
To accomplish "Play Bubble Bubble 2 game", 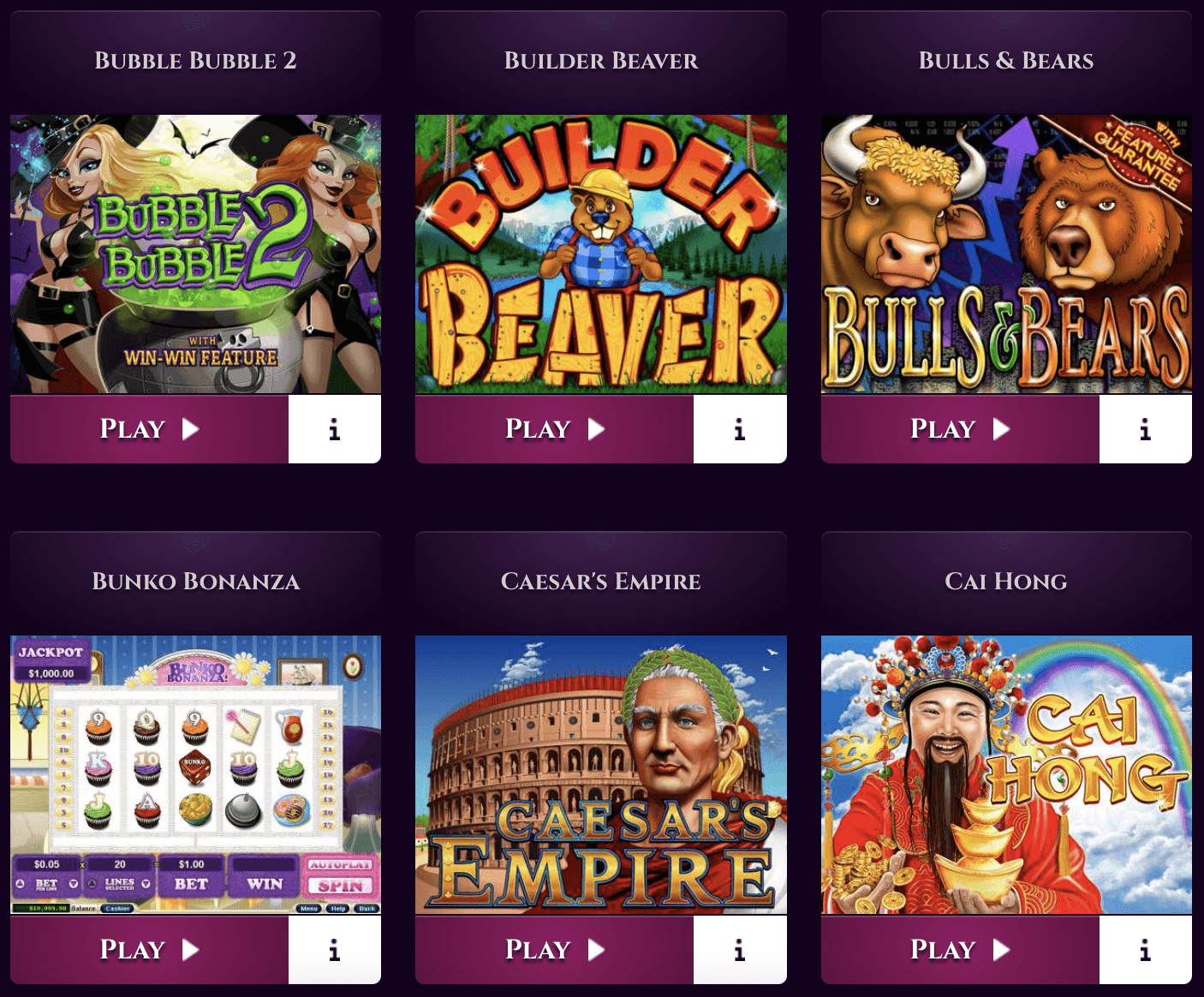I will [x=149, y=429].
